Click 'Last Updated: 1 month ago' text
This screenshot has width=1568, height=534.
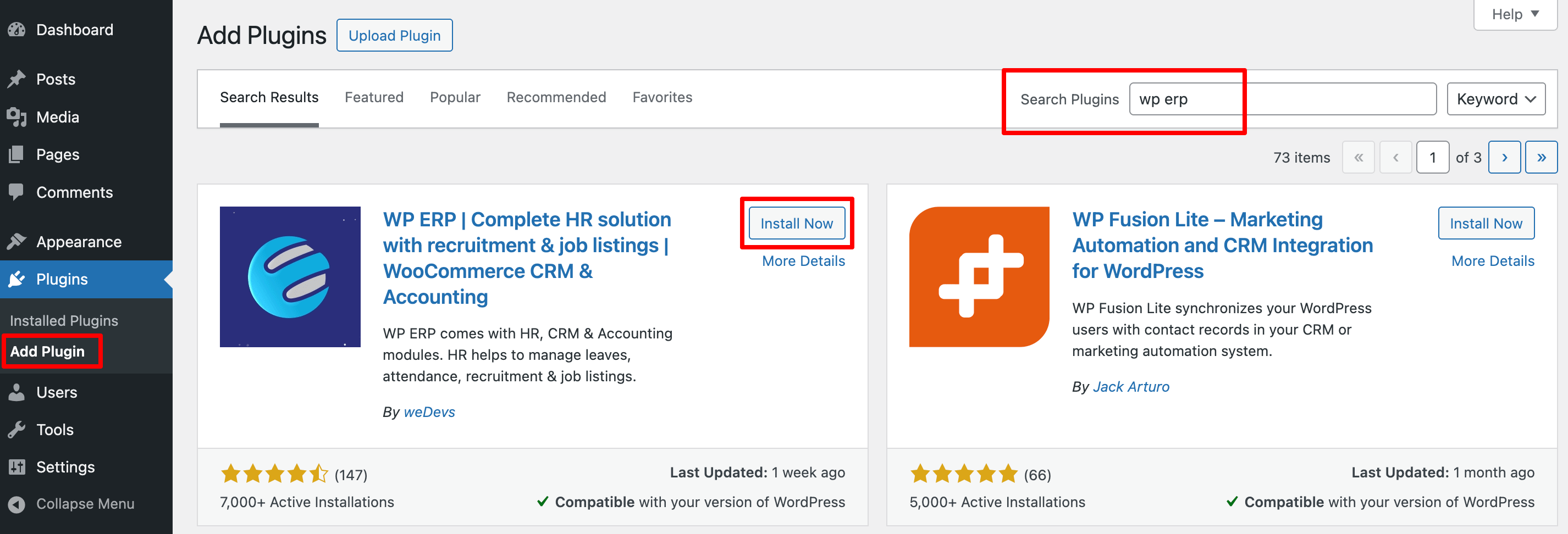[x=1443, y=472]
